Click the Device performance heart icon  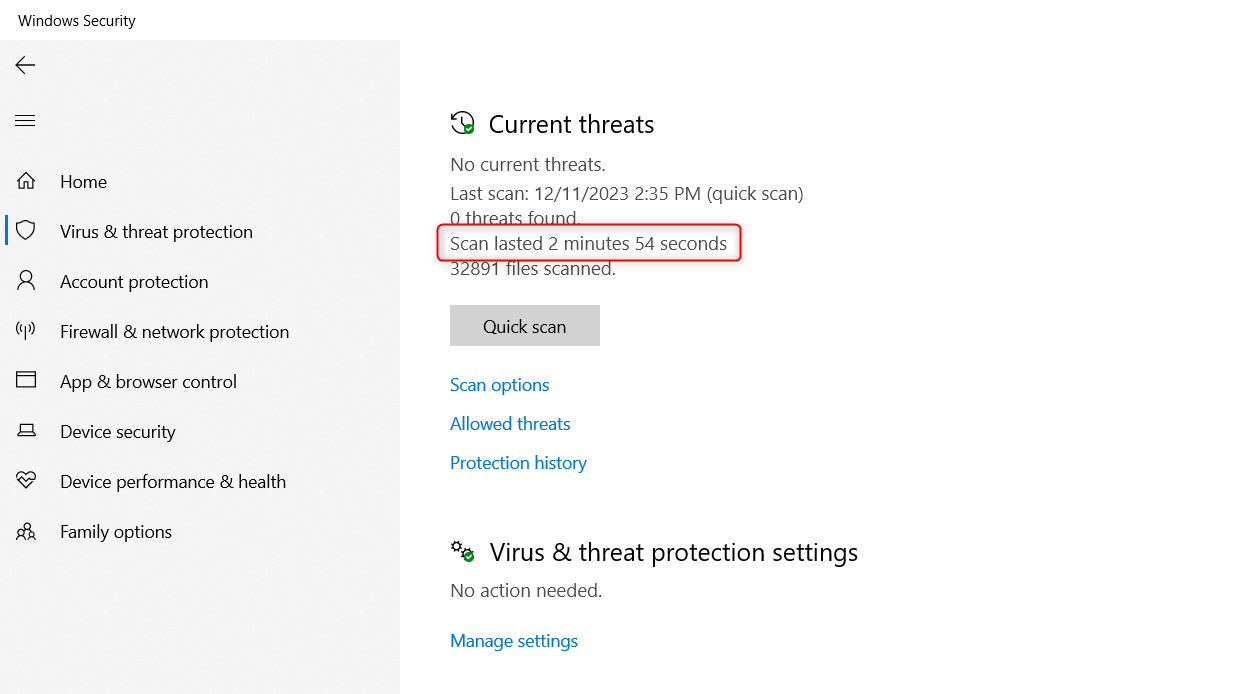(26, 481)
